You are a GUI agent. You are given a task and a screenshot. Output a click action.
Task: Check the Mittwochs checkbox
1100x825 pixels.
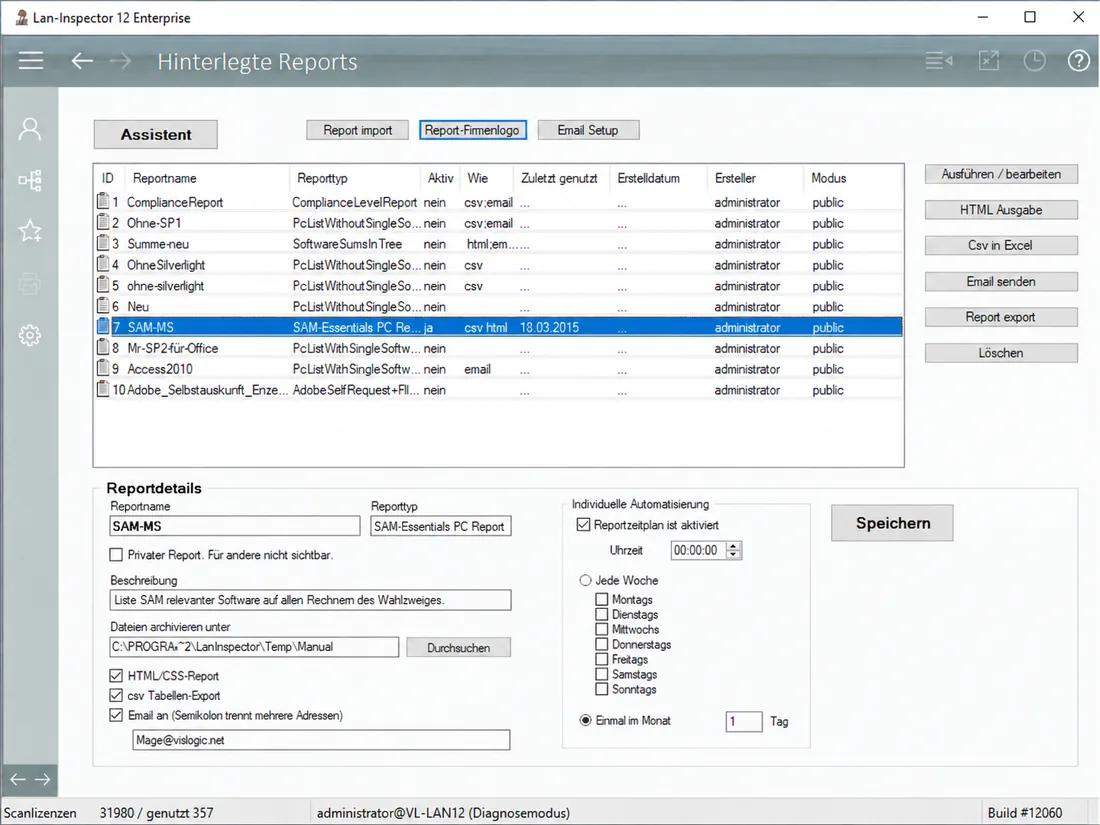click(601, 629)
